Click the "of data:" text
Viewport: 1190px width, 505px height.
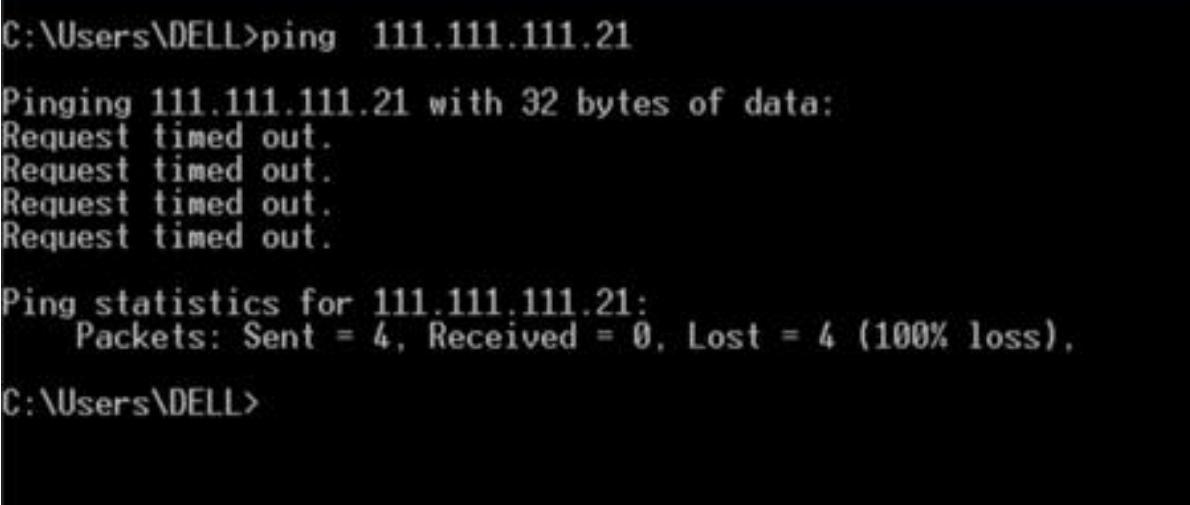tap(760, 103)
